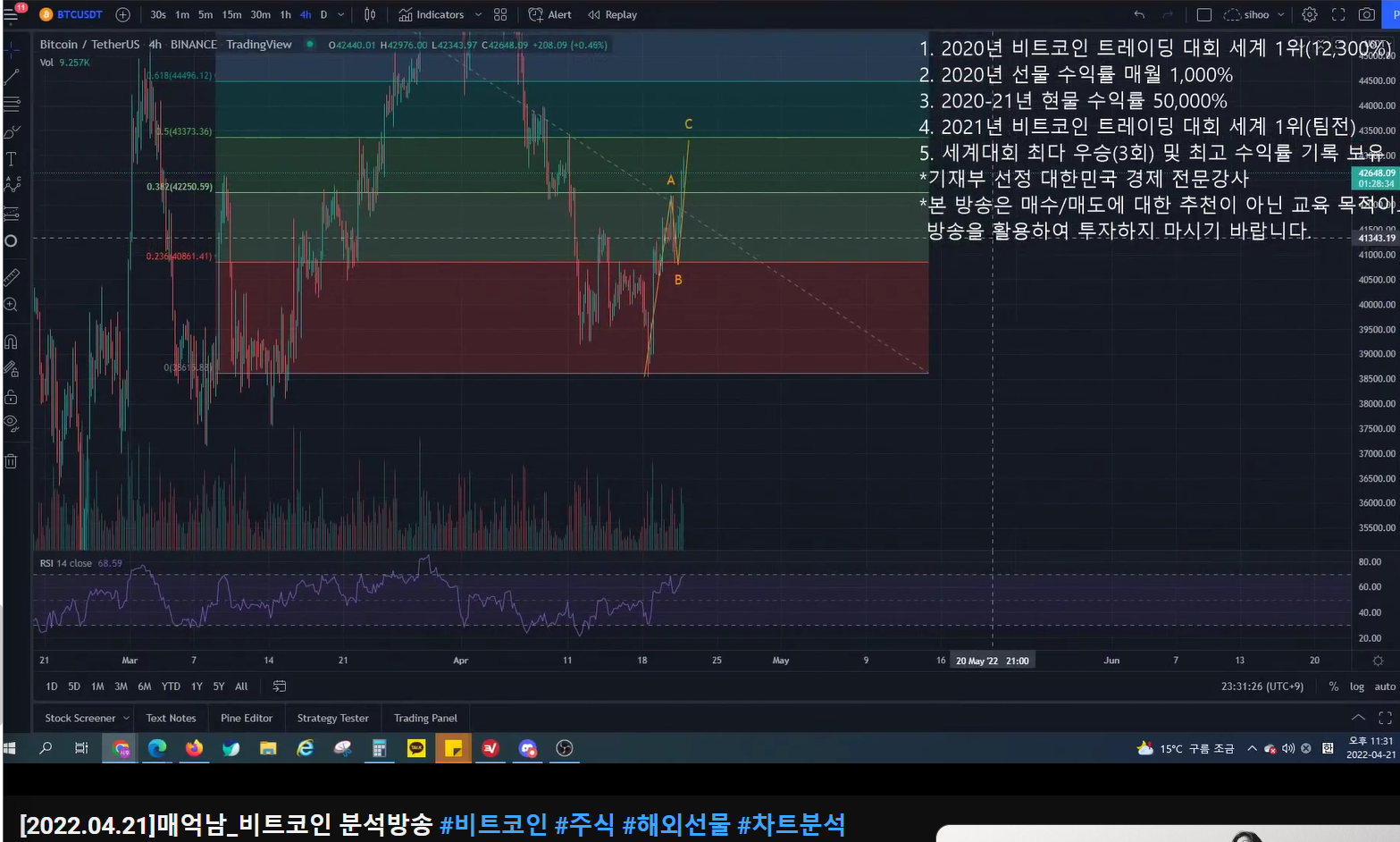Open the Stock Screener tab
Viewport: 1400px width, 842px height.
80,718
